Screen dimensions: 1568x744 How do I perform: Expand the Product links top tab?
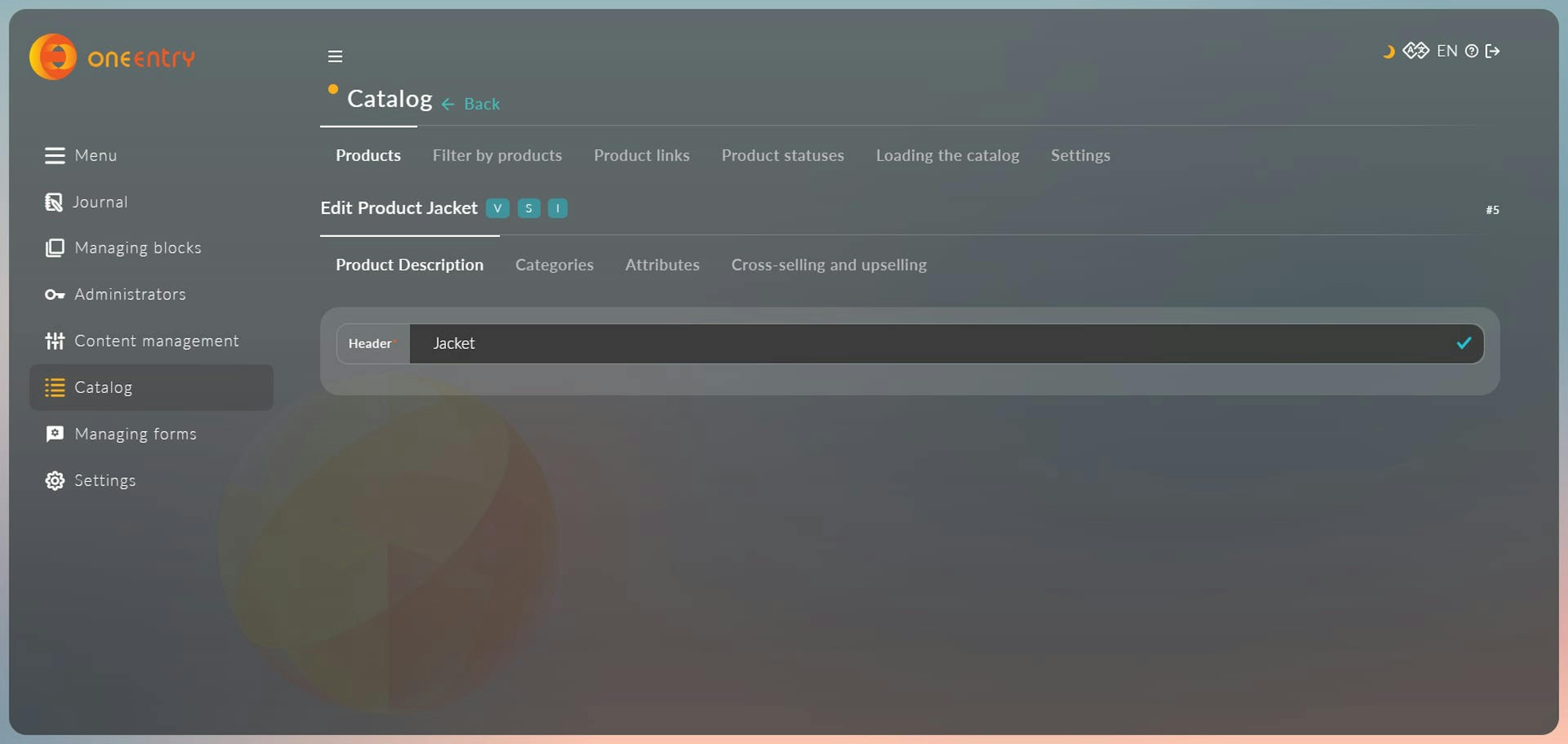coord(641,155)
